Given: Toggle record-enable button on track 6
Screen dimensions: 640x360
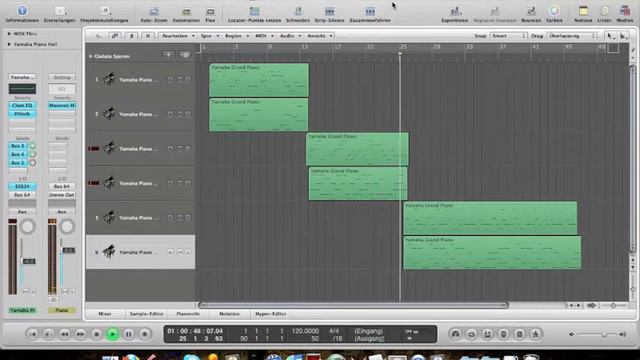Looking at the screenshot, I should 170,252.
